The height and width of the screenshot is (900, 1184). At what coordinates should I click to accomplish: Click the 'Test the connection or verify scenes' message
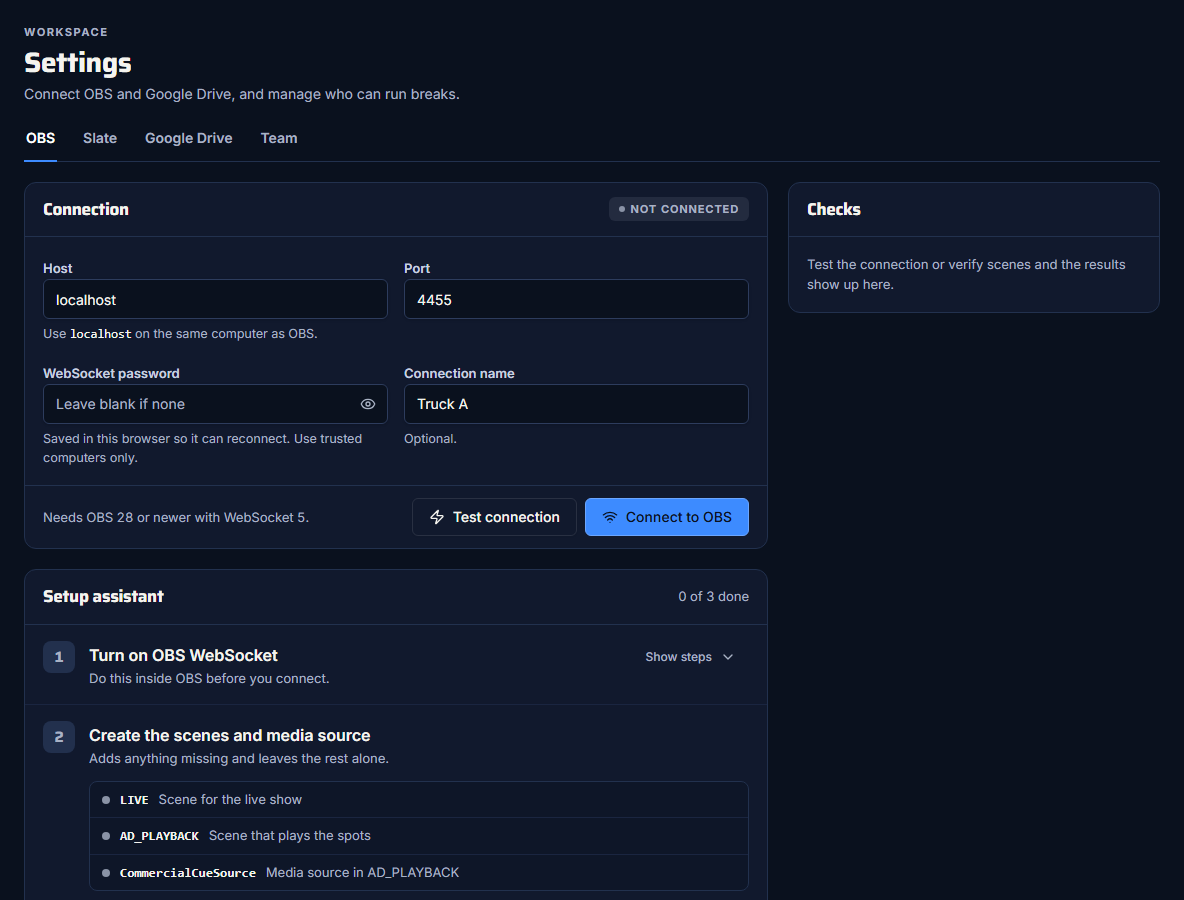tap(967, 274)
